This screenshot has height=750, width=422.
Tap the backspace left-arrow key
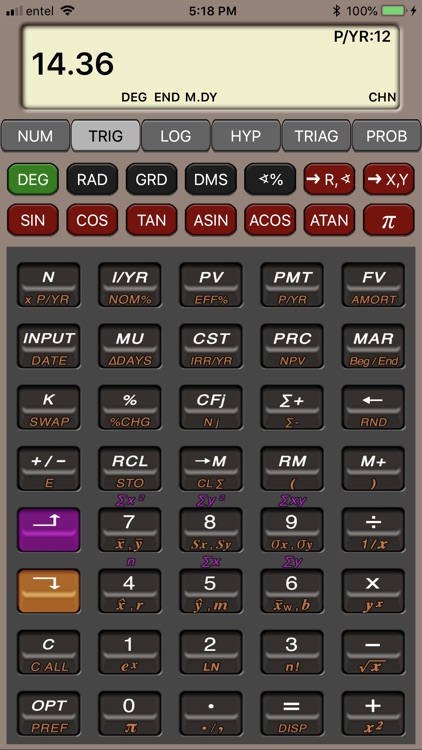[373, 407]
